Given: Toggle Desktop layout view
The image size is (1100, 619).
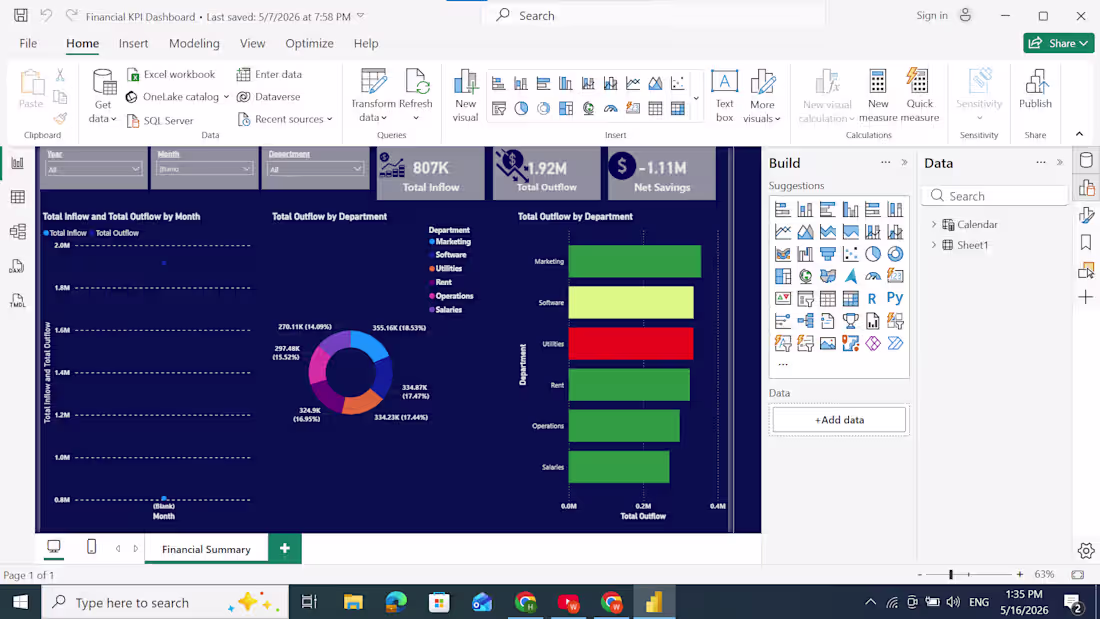Looking at the screenshot, I should click(54, 547).
